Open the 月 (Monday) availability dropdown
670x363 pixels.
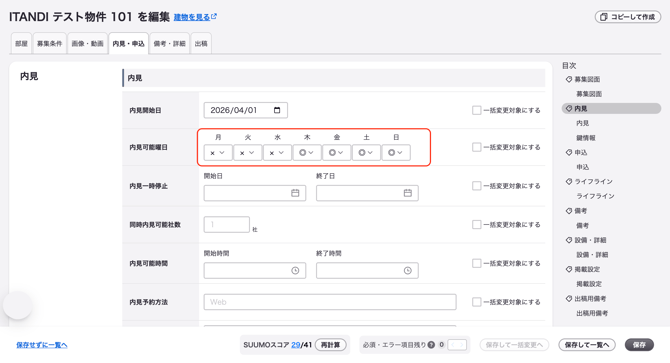coord(218,152)
